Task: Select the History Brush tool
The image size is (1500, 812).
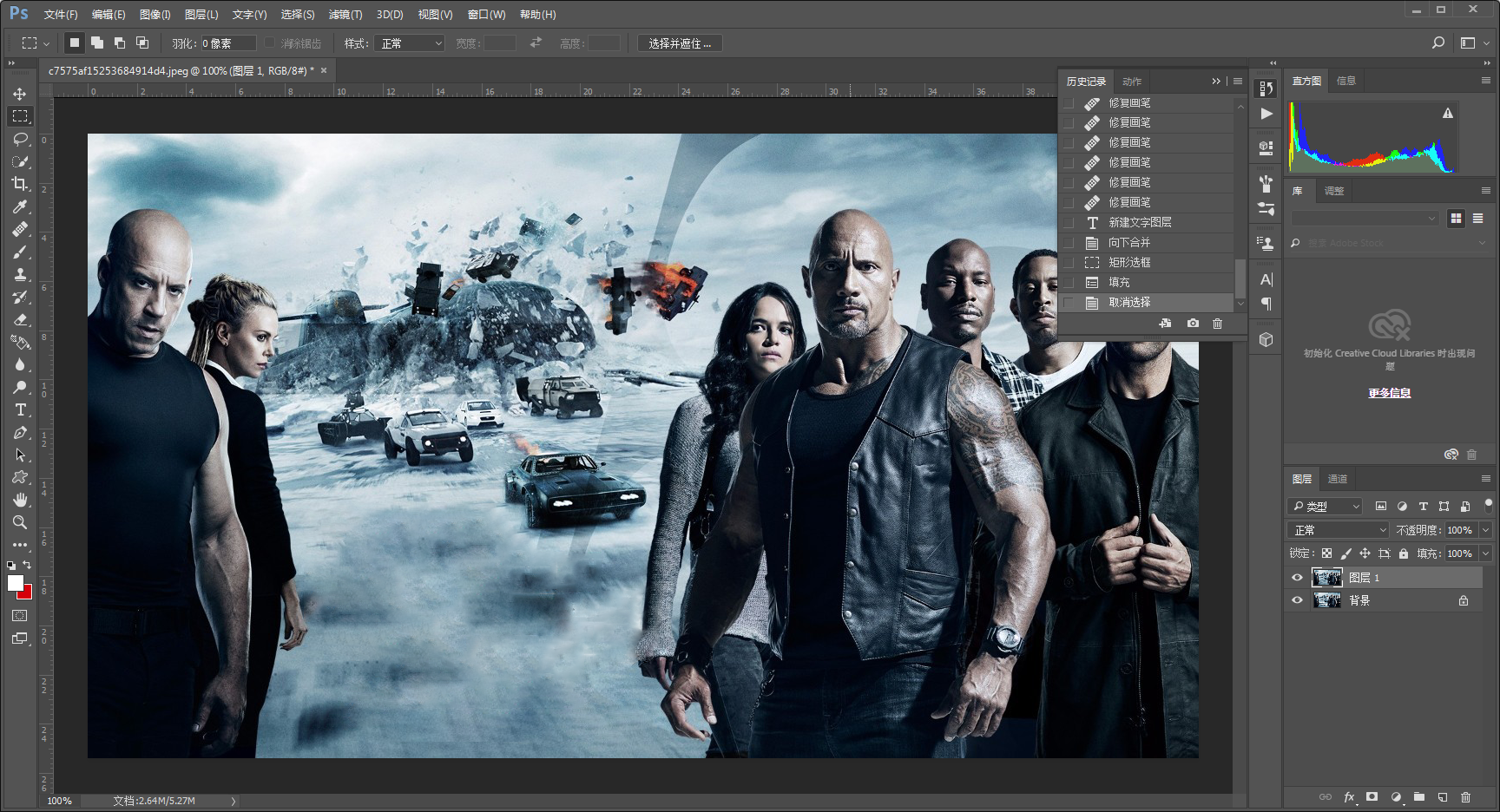Action: [x=20, y=297]
